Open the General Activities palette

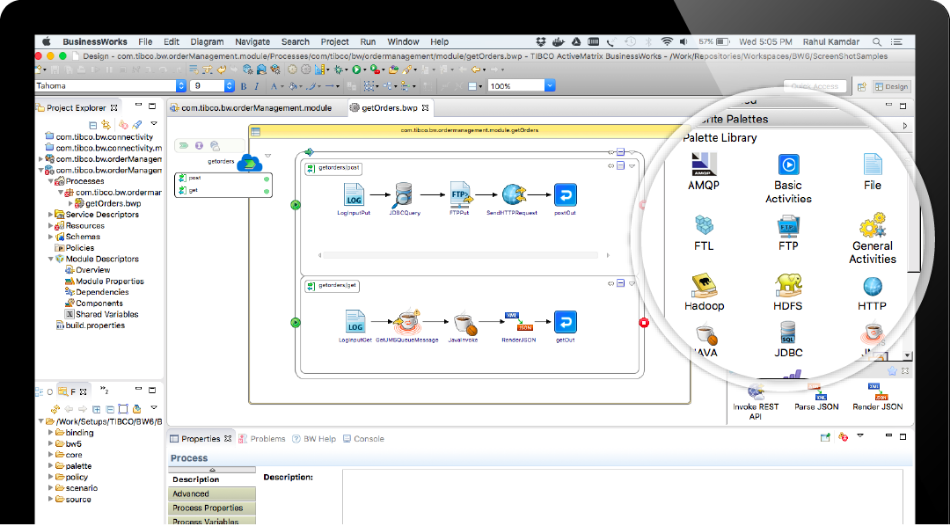point(872,239)
